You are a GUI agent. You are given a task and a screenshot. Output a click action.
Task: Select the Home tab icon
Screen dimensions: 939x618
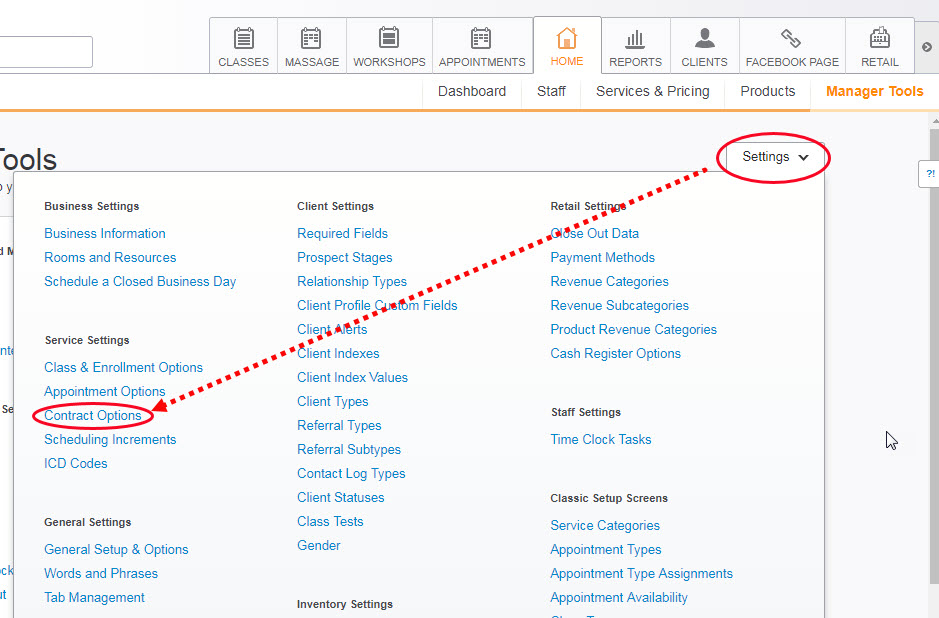click(567, 46)
